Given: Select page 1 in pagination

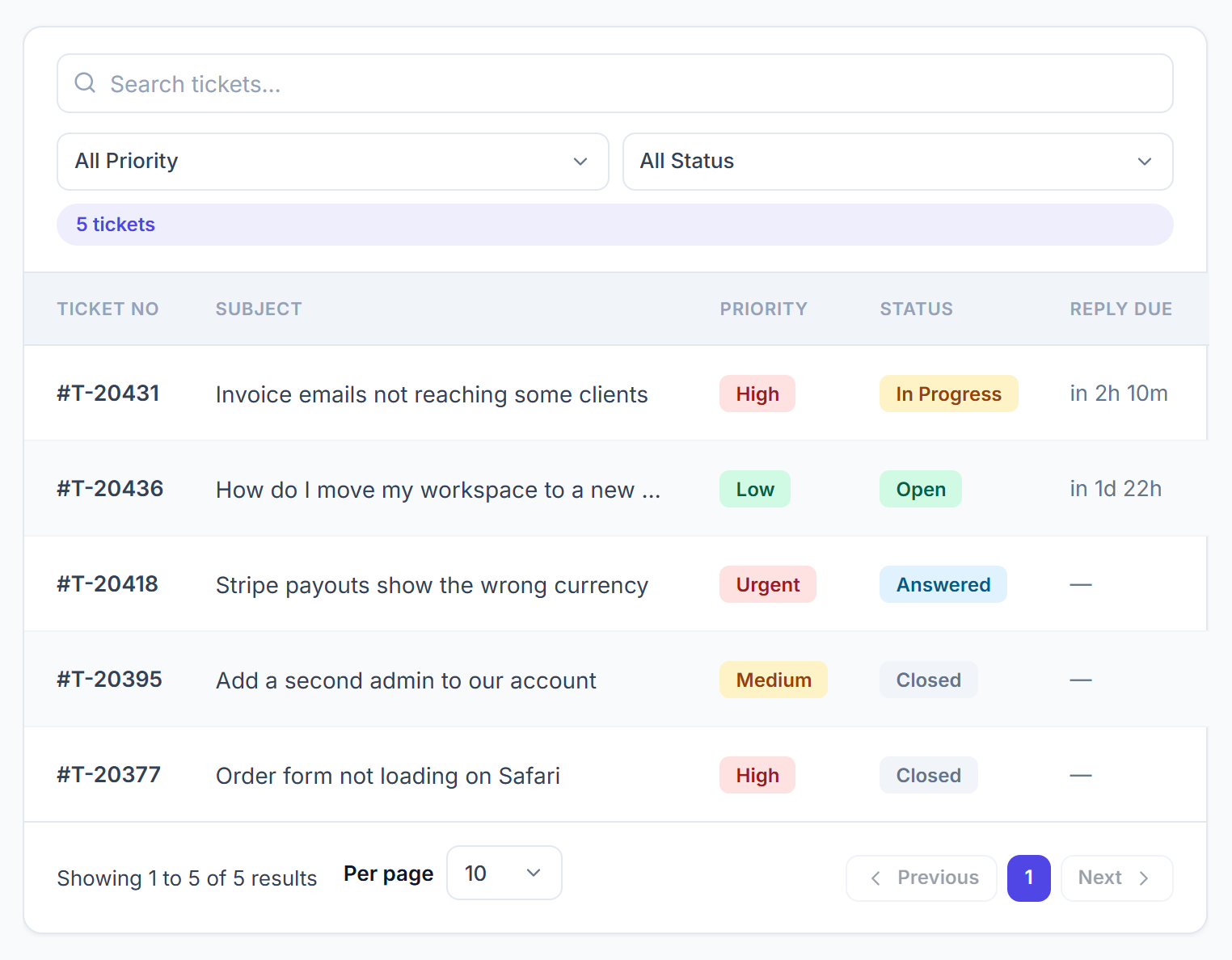Looking at the screenshot, I should coord(1028,878).
